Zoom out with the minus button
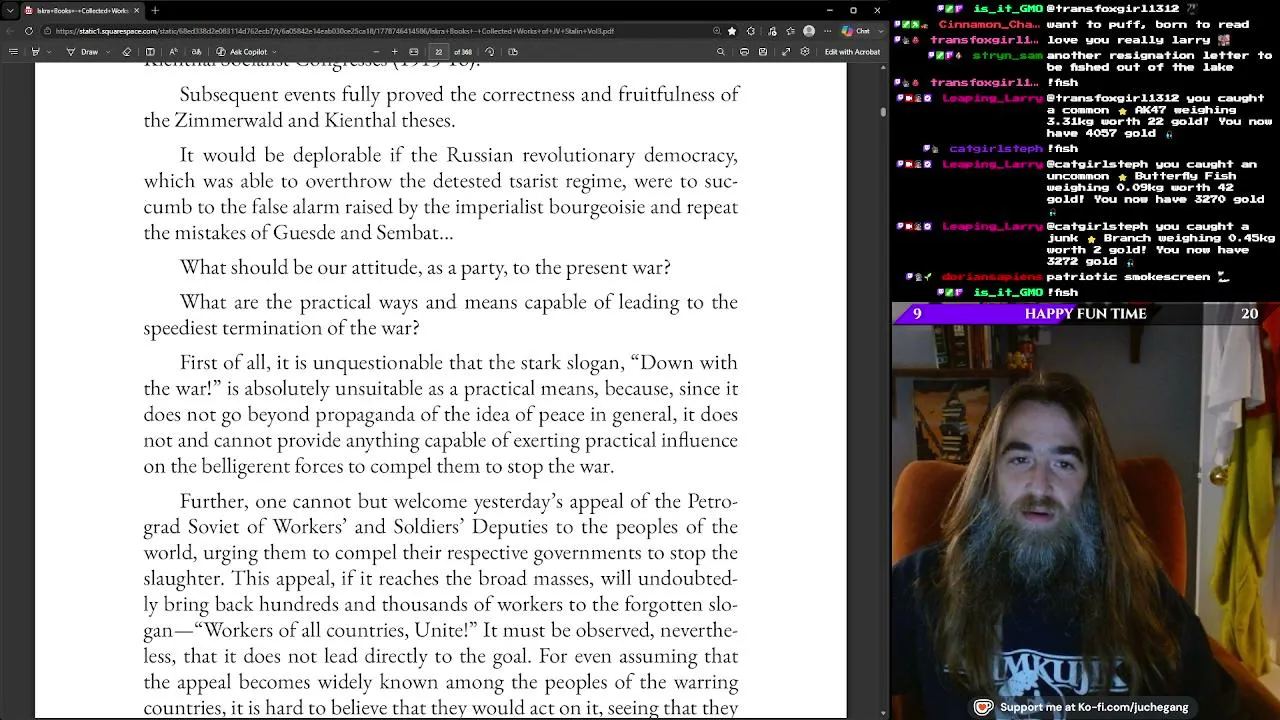Image resolution: width=1280 pixels, height=720 pixels. pyautogui.click(x=376, y=52)
